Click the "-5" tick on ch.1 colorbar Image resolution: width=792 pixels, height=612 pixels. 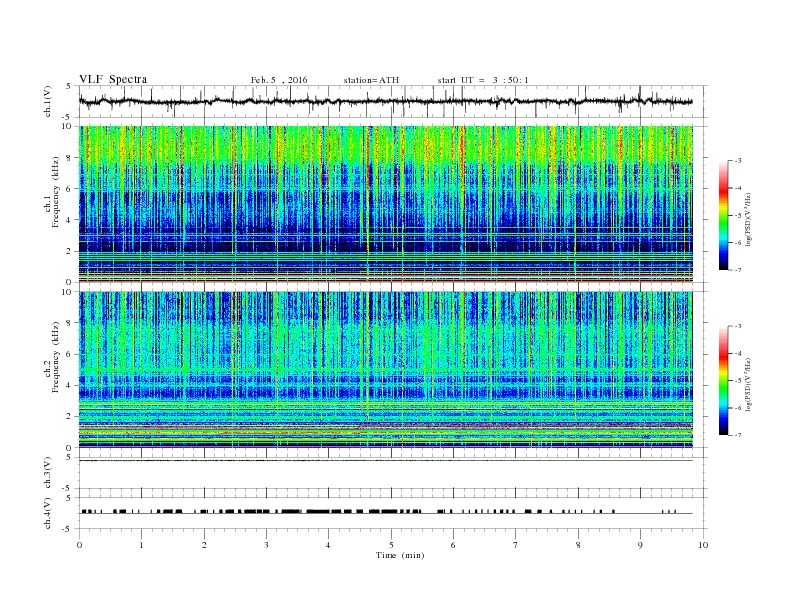[738, 215]
